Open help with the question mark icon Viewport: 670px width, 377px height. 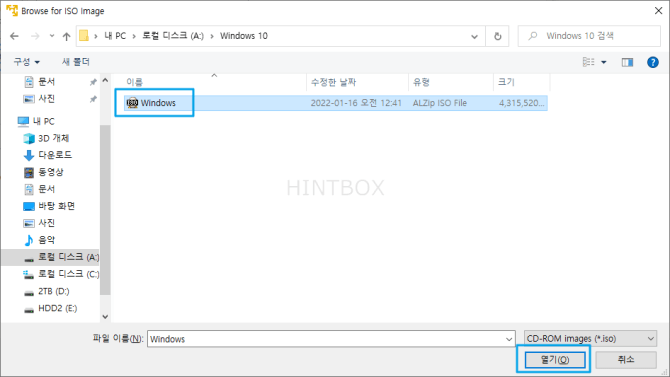652,62
